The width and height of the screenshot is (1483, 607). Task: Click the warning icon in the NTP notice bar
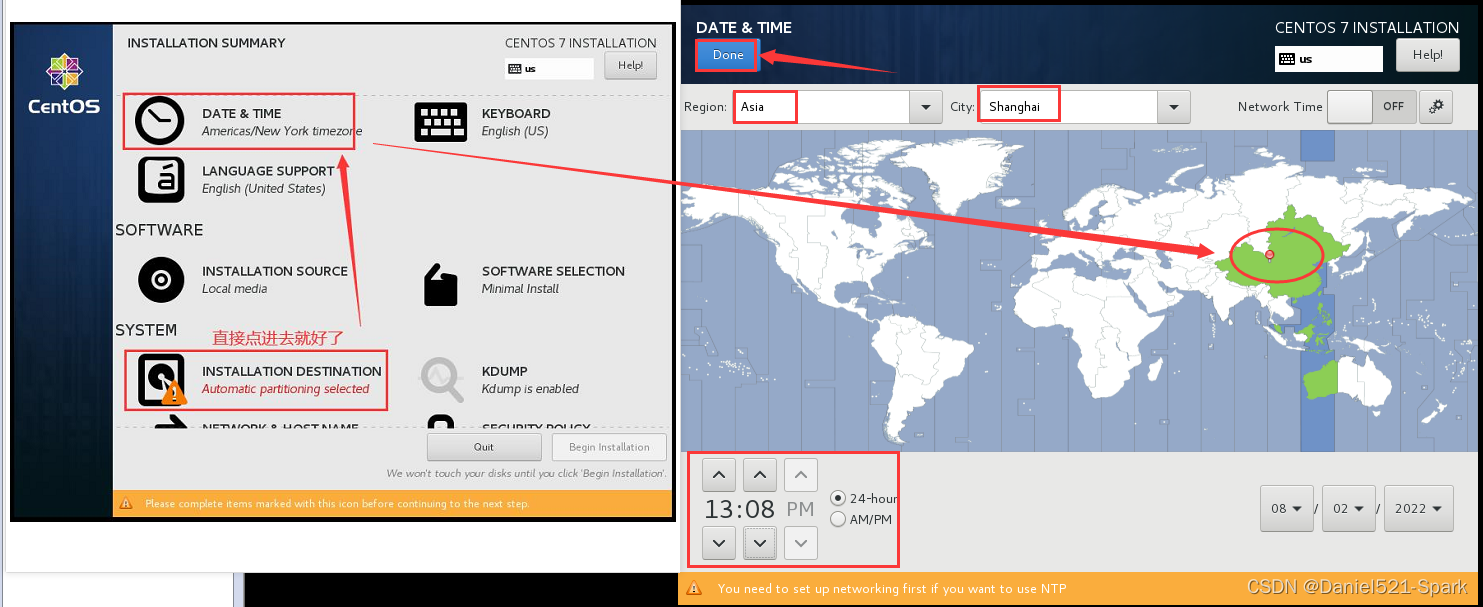(693, 589)
